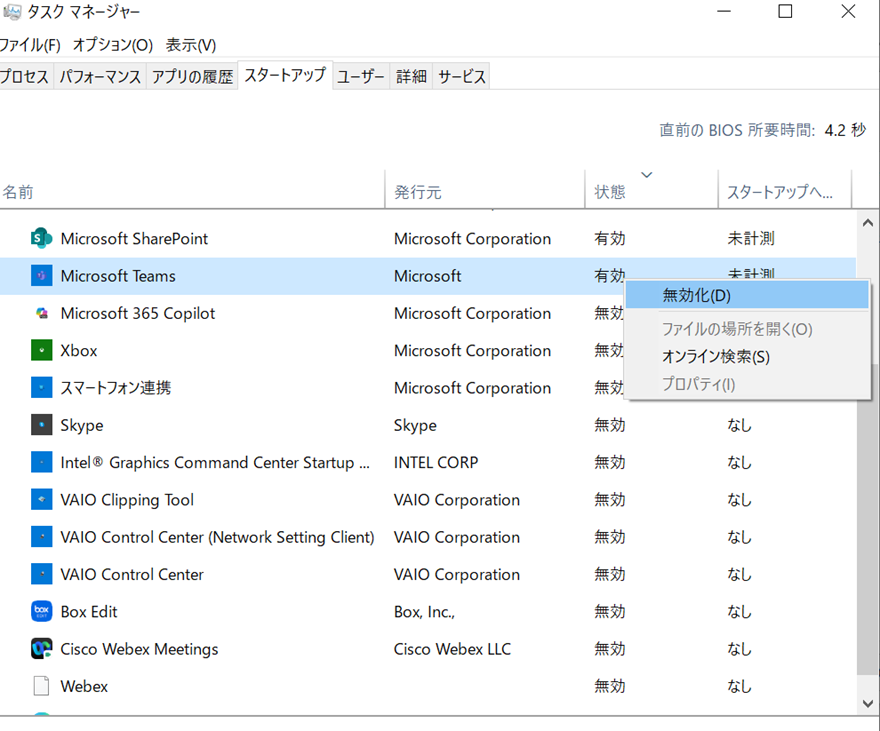Open the オプション(O) menu
Viewport: 880px width, 731px height.
[x=113, y=45]
